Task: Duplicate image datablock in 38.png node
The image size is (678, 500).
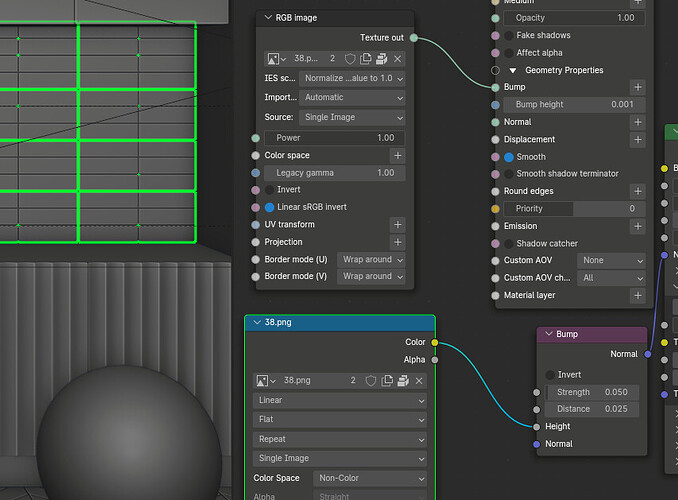Action: [387, 381]
